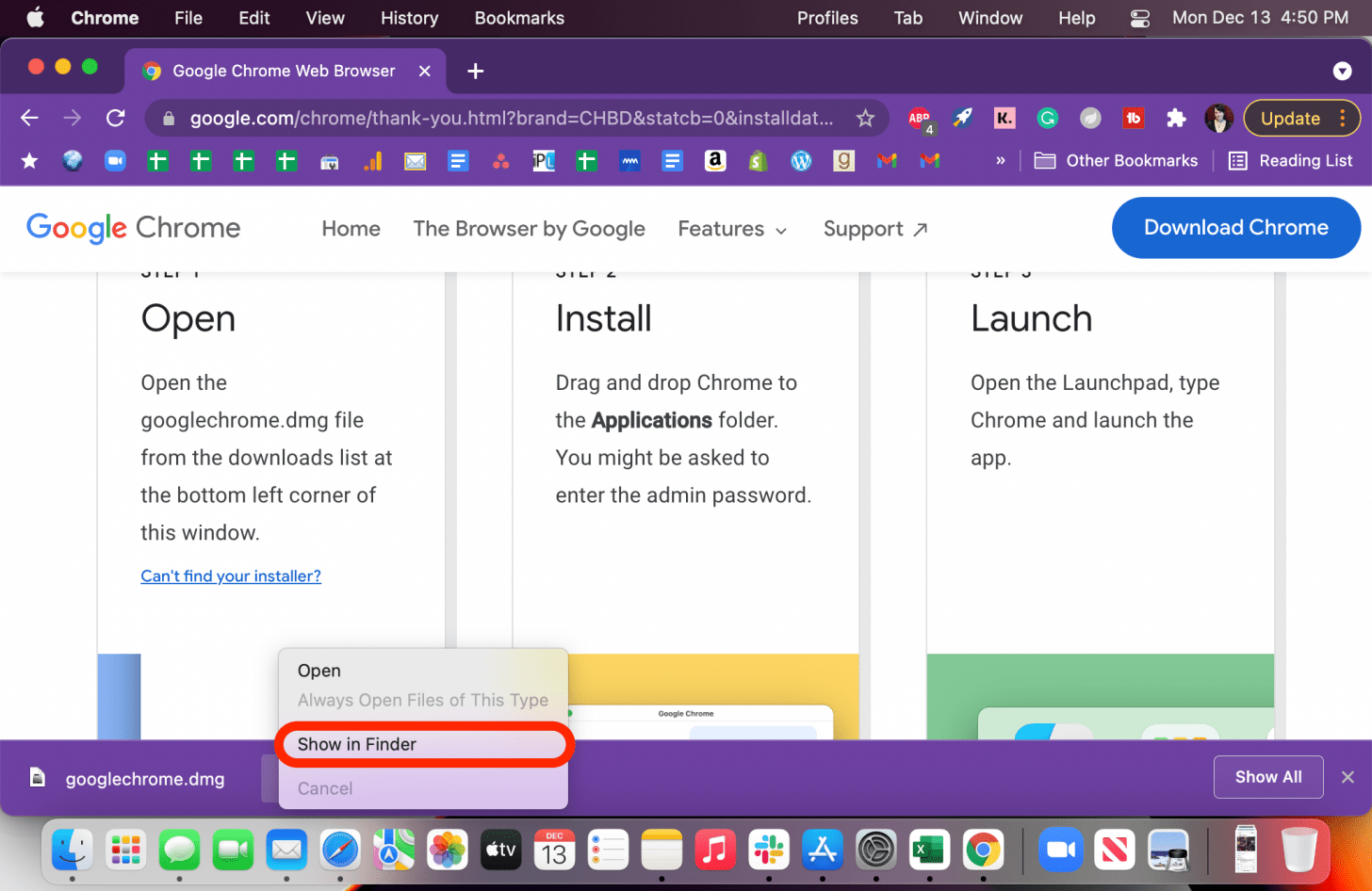
Task: Open Slack from the Dock
Action: coord(769,850)
